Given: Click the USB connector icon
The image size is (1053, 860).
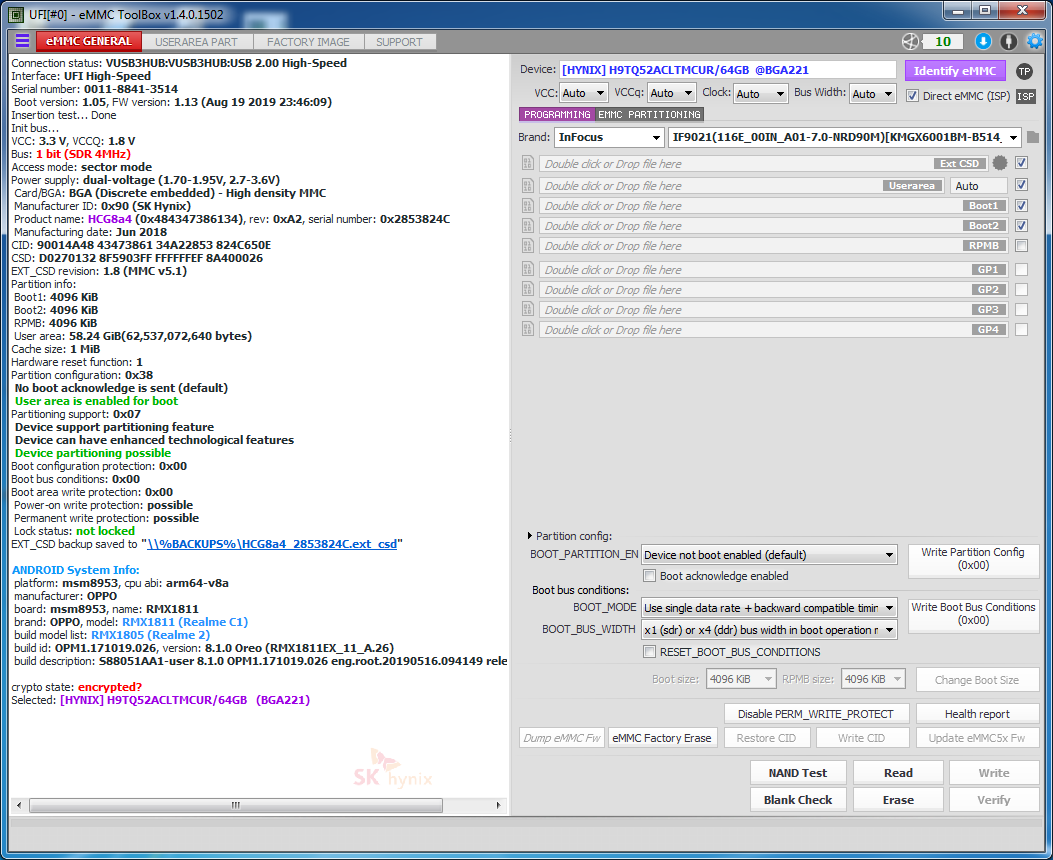Looking at the screenshot, I should (x=1009, y=42).
